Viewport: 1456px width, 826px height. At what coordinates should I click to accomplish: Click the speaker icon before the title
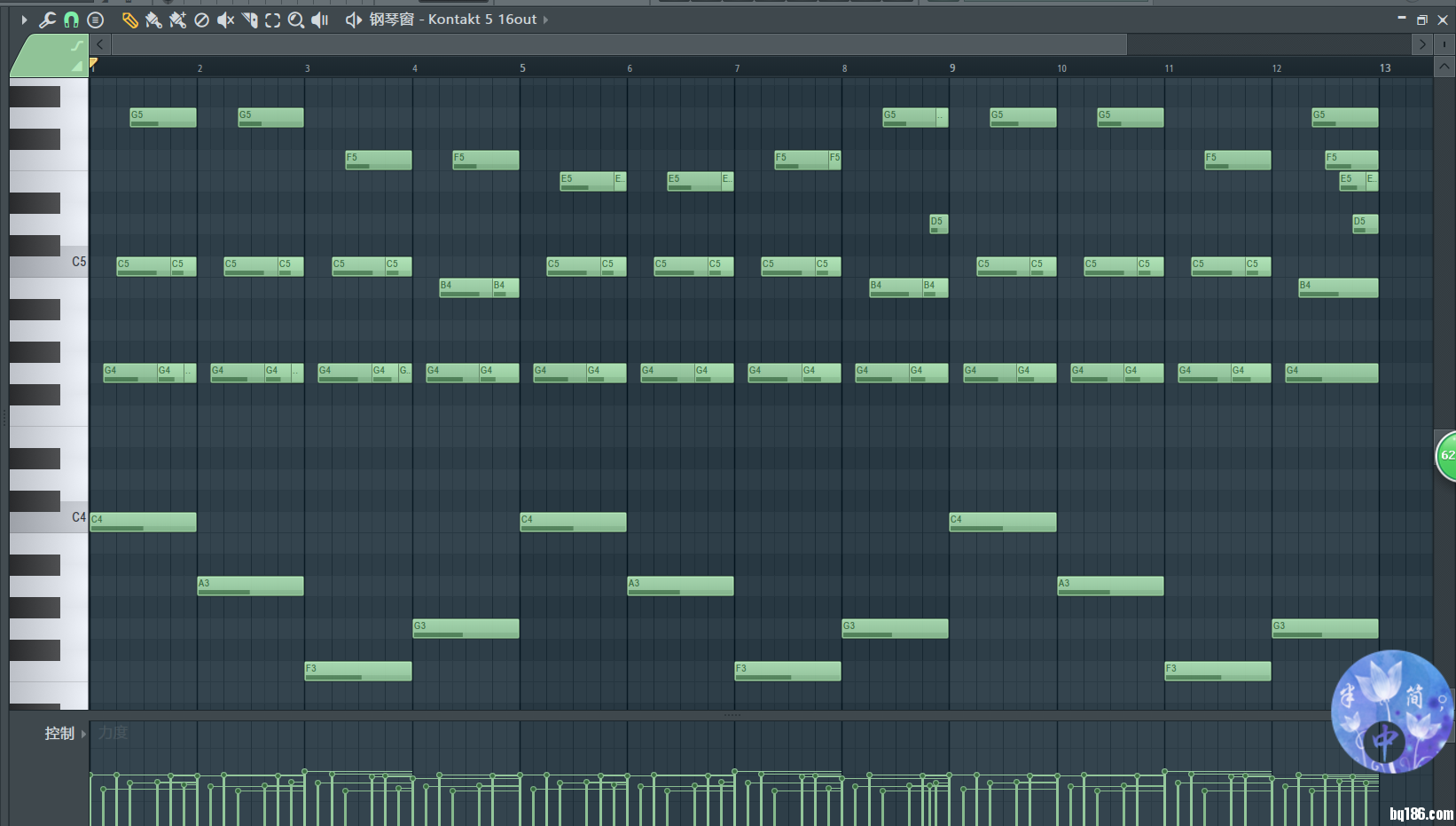(x=353, y=20)
